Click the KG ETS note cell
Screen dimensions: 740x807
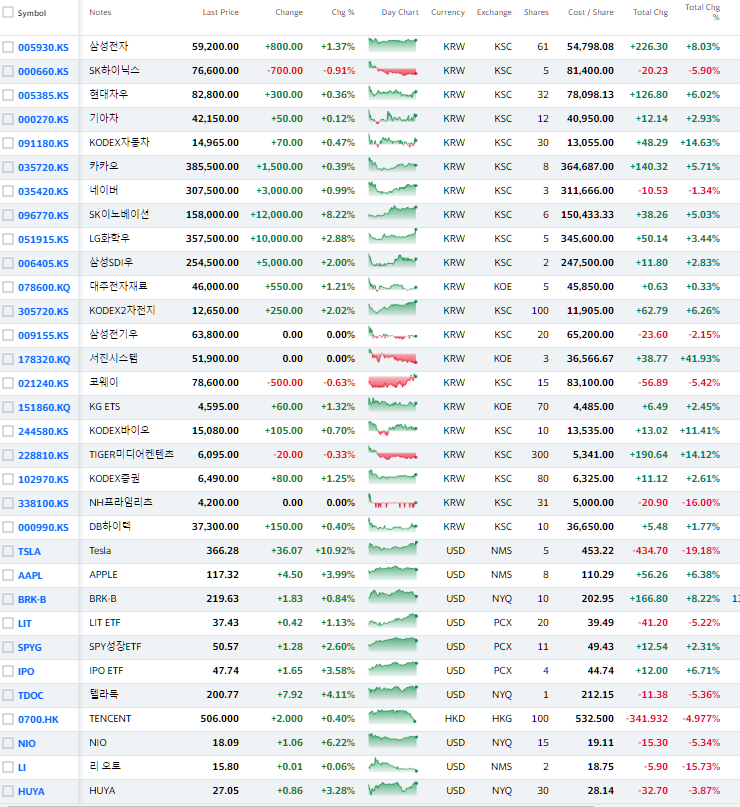click(x=104, y=407)
